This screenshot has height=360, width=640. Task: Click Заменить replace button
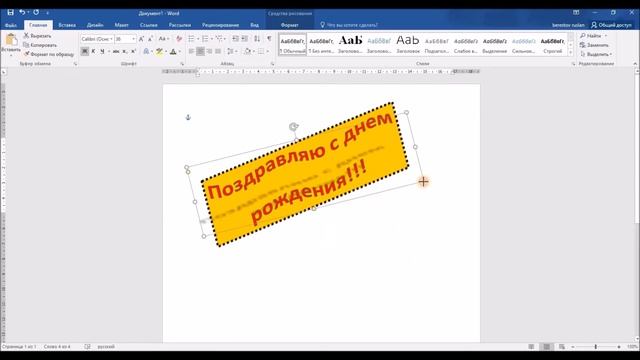[x=594, y=45]
